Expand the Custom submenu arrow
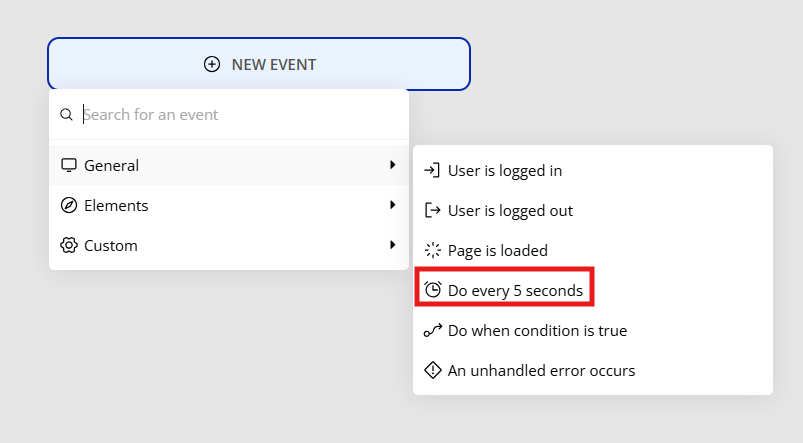This screenshot has height=443, width=803. 392,245
